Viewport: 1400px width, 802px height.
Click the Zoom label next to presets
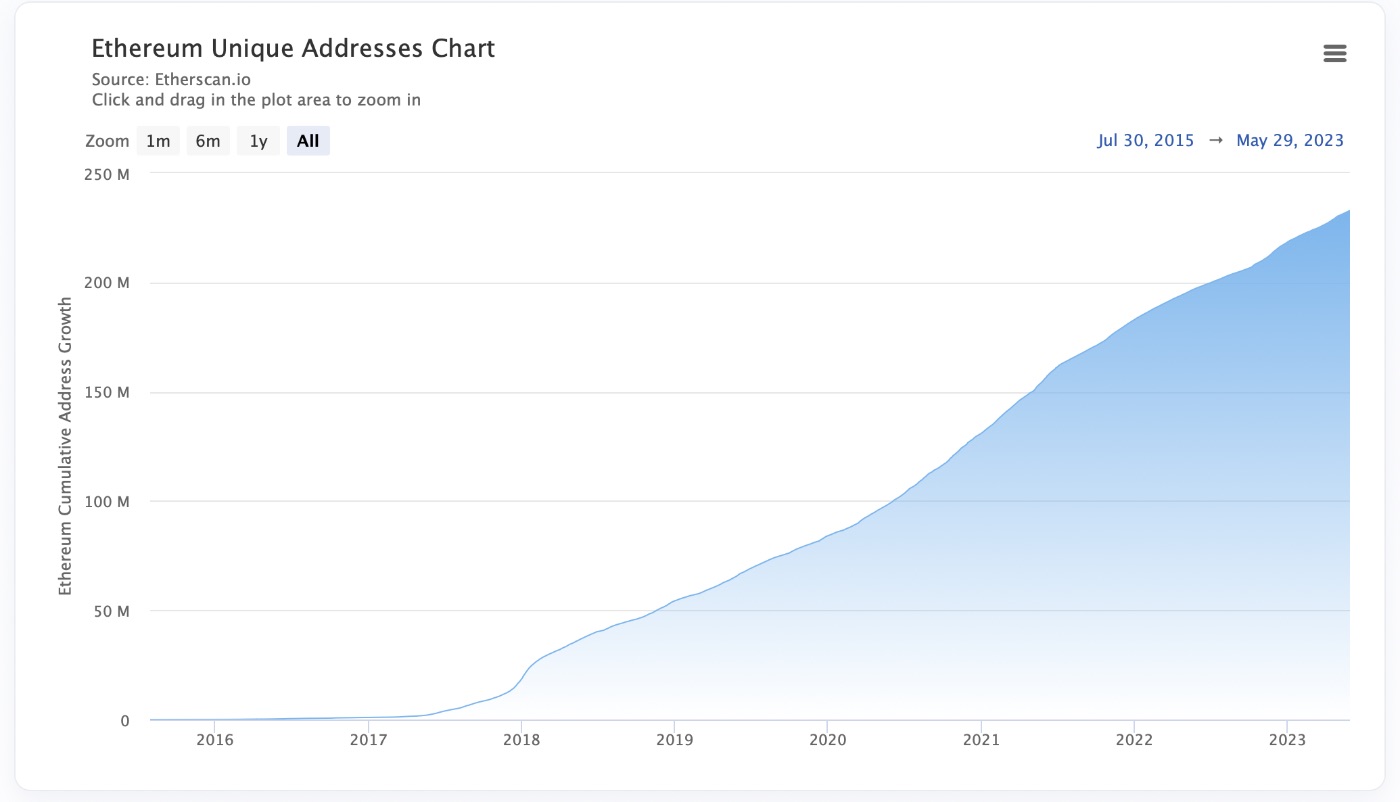tap(106, 140)
